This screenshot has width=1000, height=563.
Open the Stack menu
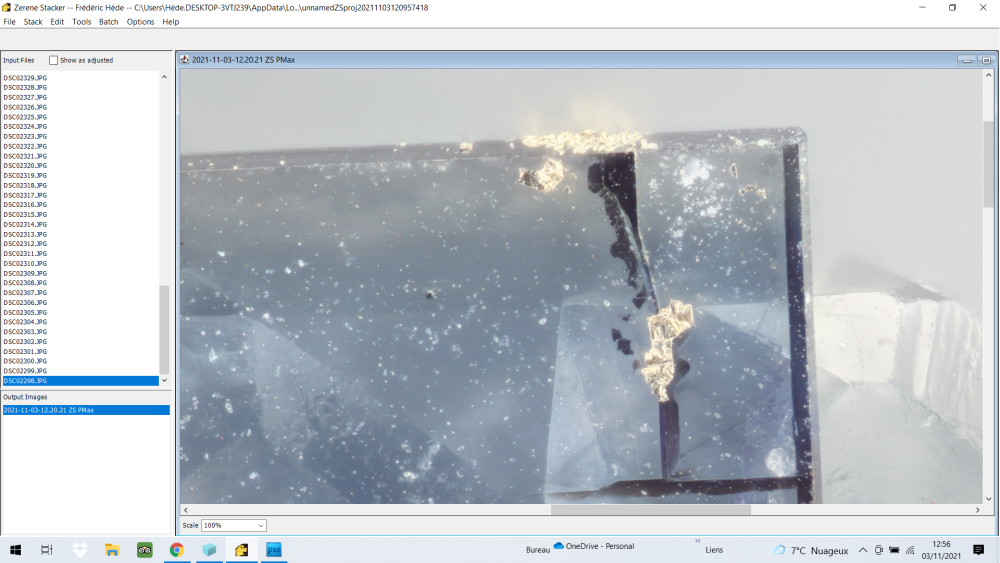pos(33,22)
